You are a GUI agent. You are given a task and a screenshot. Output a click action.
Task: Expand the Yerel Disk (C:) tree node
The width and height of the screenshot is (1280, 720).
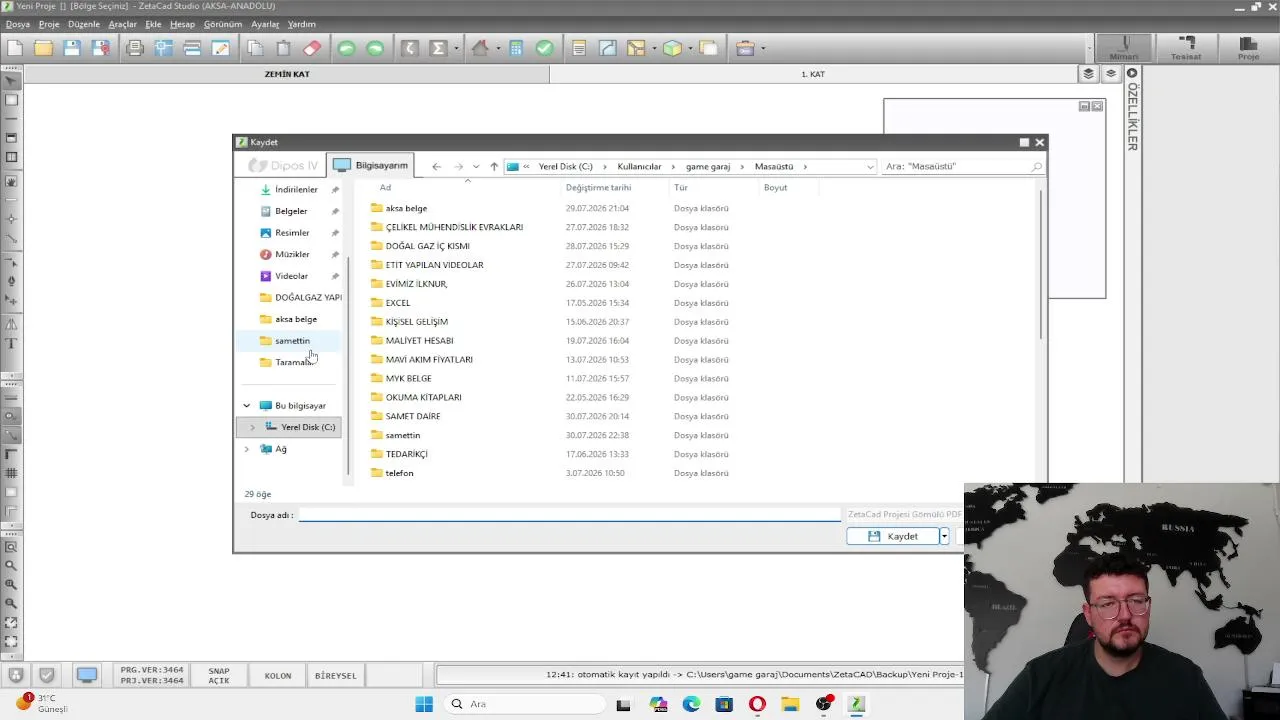(252, 427)
